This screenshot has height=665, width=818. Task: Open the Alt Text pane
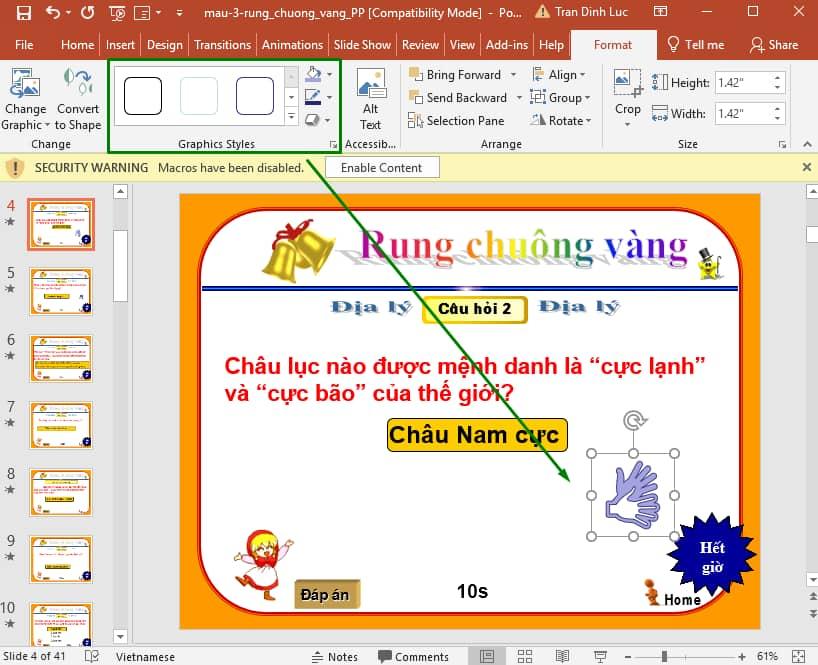pyautogui.click(x=370, y=93)
